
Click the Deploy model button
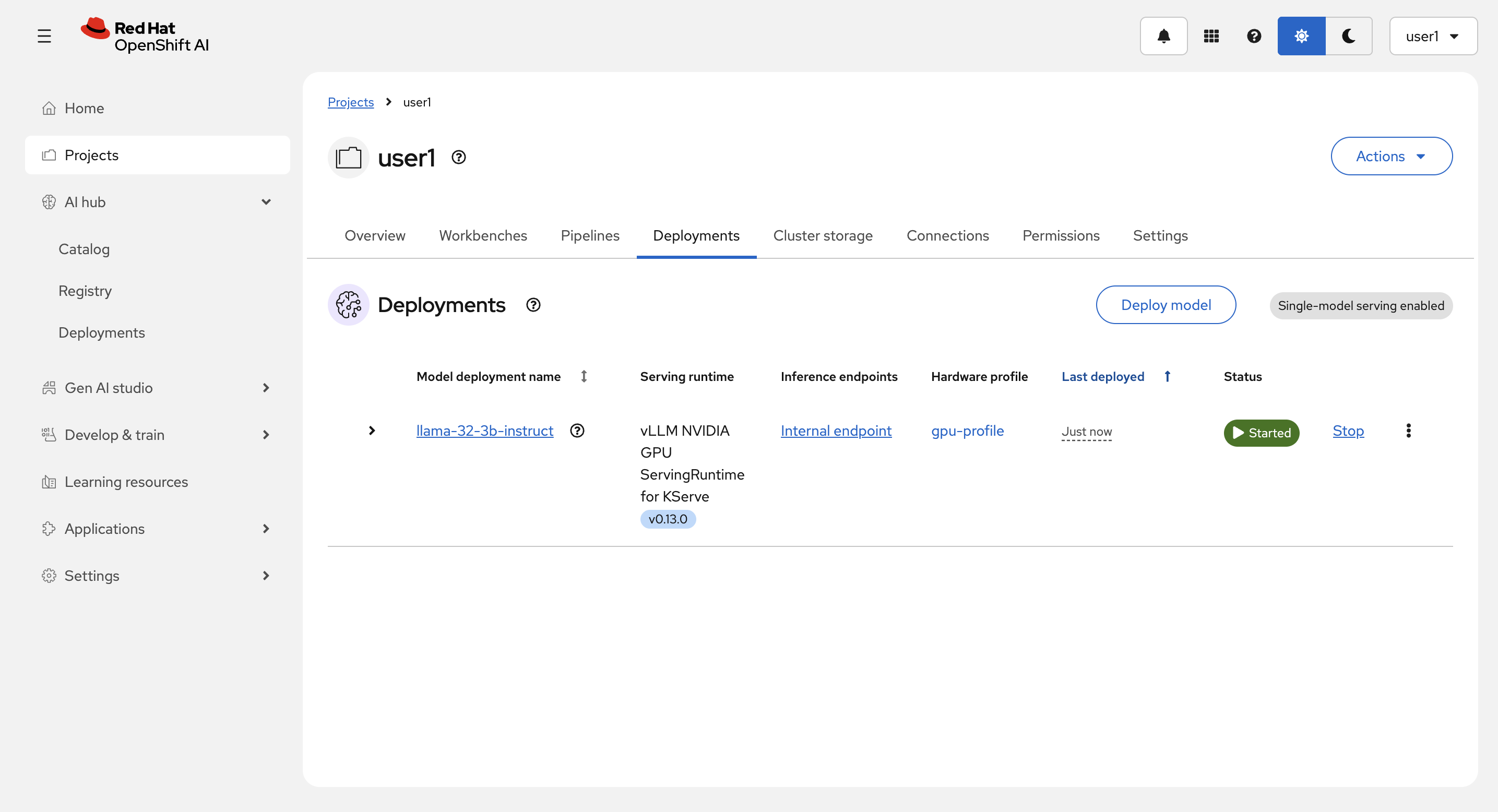point(1166,305)
